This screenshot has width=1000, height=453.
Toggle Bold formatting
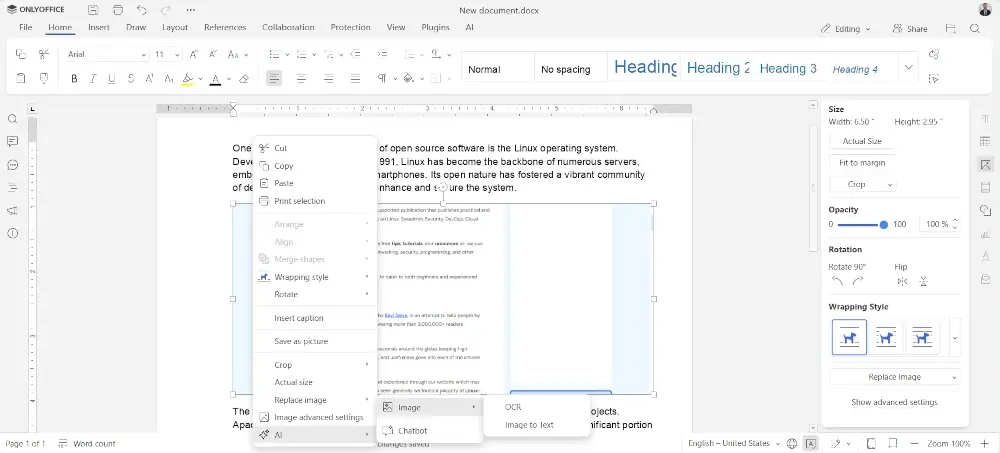point(74,78)
